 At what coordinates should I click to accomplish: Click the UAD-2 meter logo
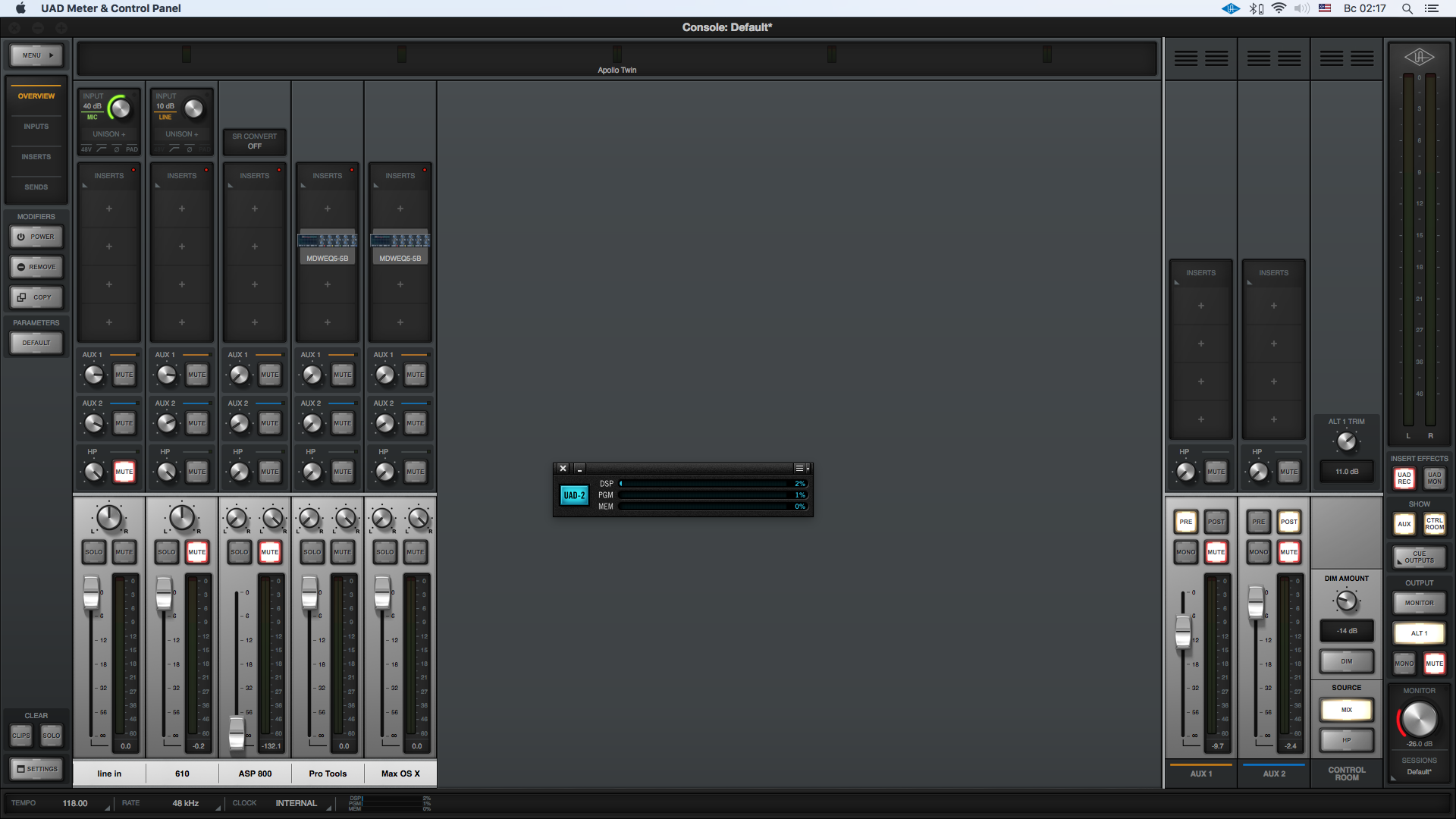[x=574, y=495]
